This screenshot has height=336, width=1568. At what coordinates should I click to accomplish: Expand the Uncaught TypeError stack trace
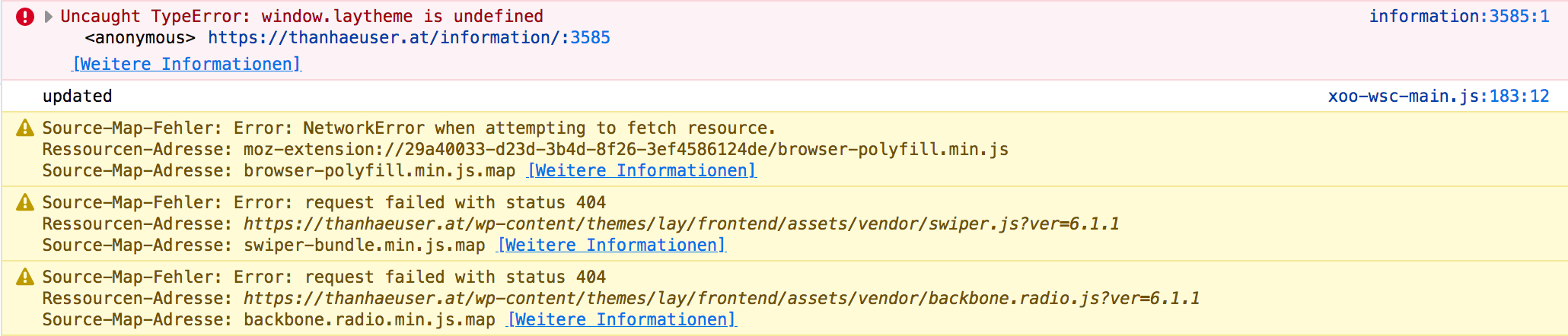coord(49,17)
